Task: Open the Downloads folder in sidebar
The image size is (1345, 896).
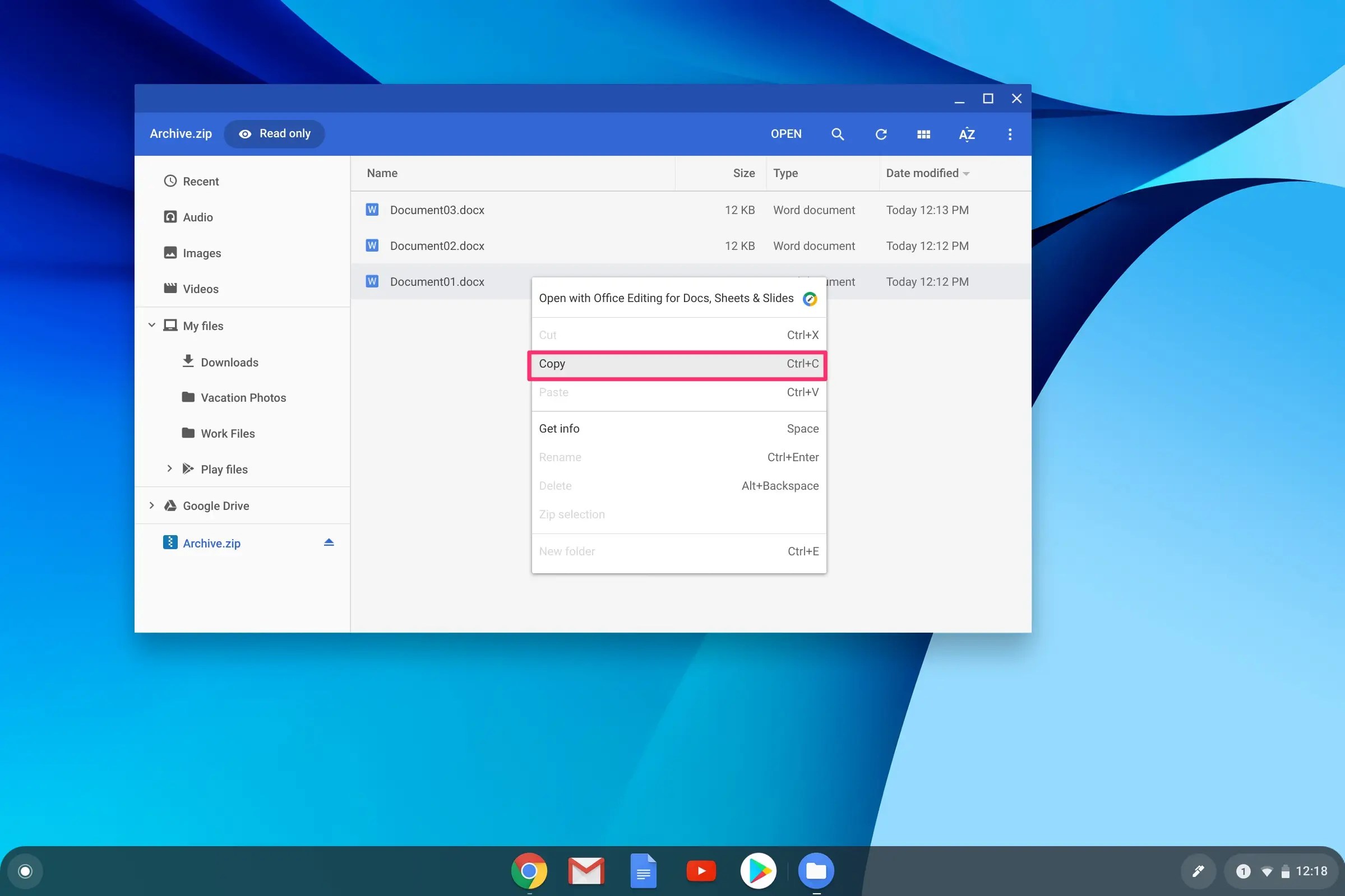Action: pos(229,363)
